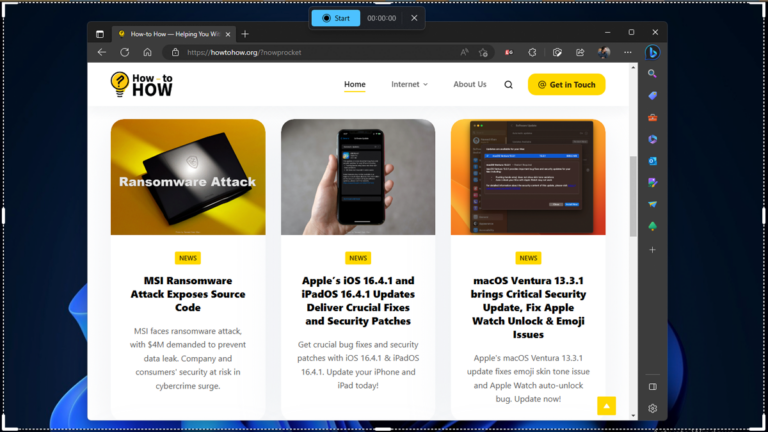Click the address bar URL field
Viewport: 768px width, 432px height.
(300, 52)
